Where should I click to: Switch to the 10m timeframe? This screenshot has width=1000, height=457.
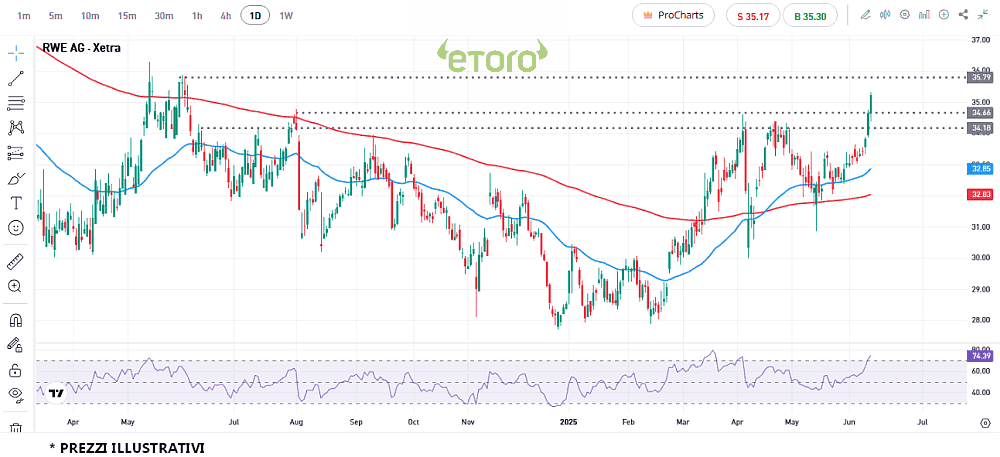click(x=90, y=16)
